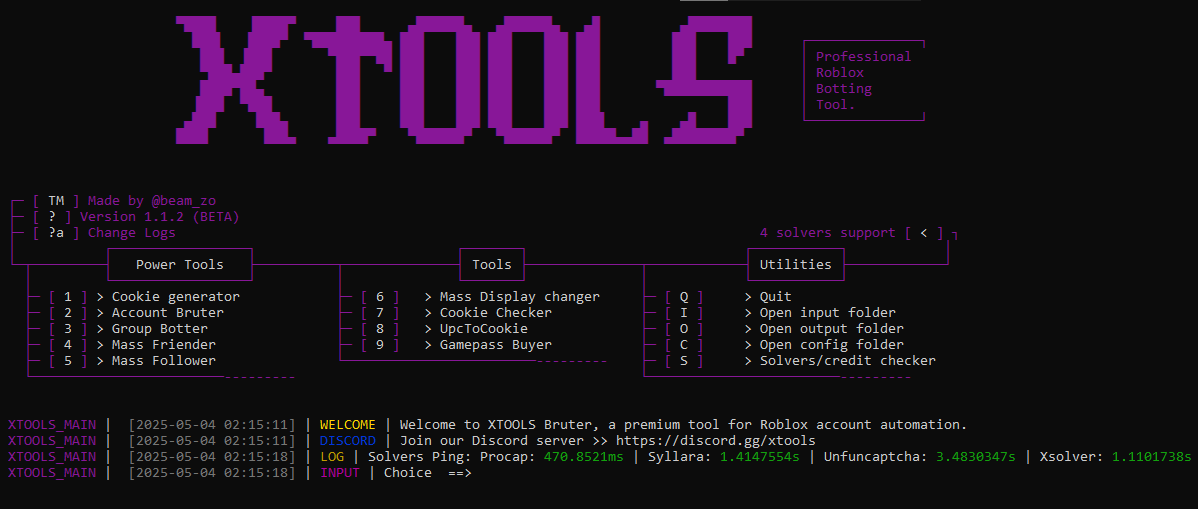Click the [ TM ] bracket label

[x=56, y=201]
